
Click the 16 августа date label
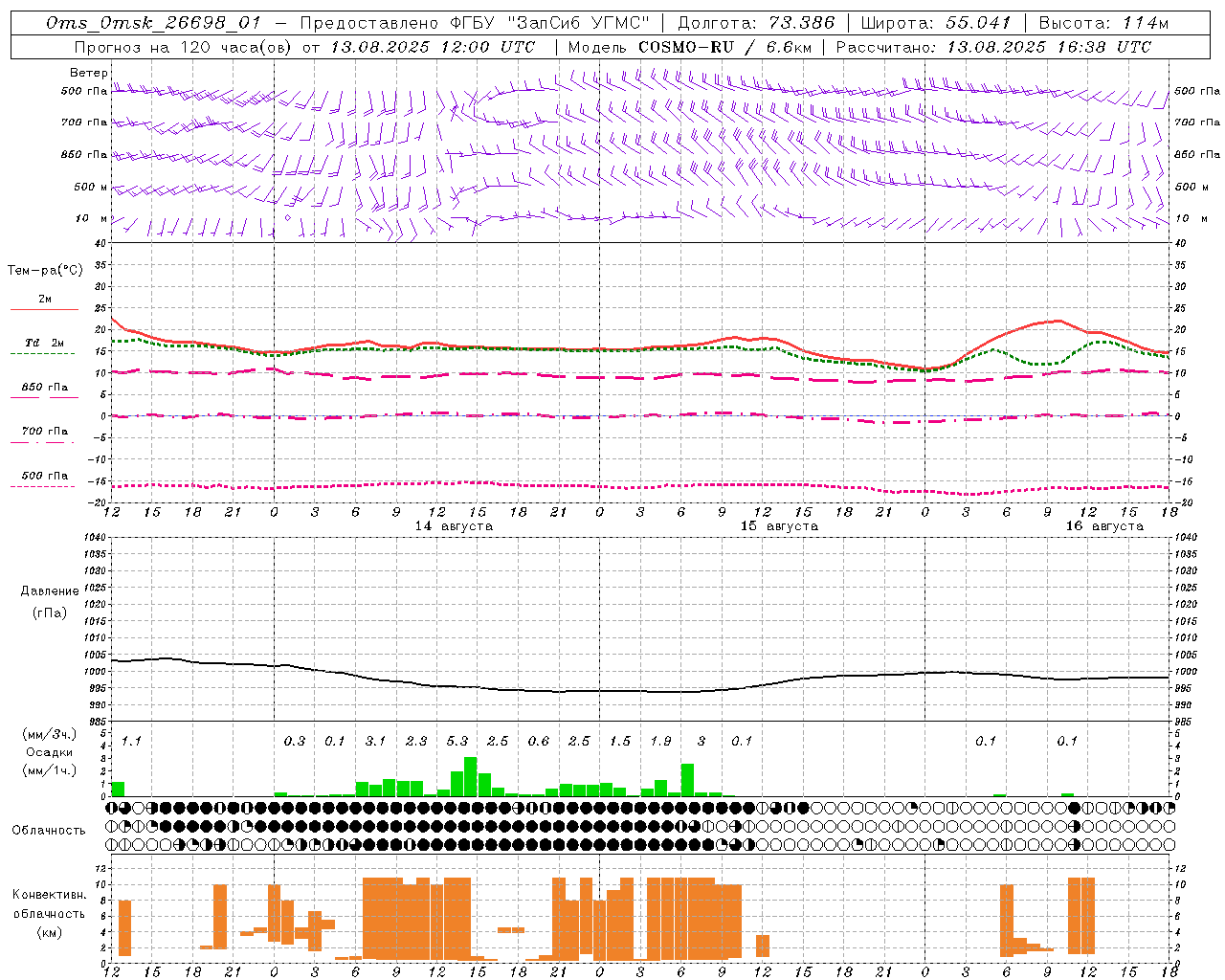pos(1104,526)
